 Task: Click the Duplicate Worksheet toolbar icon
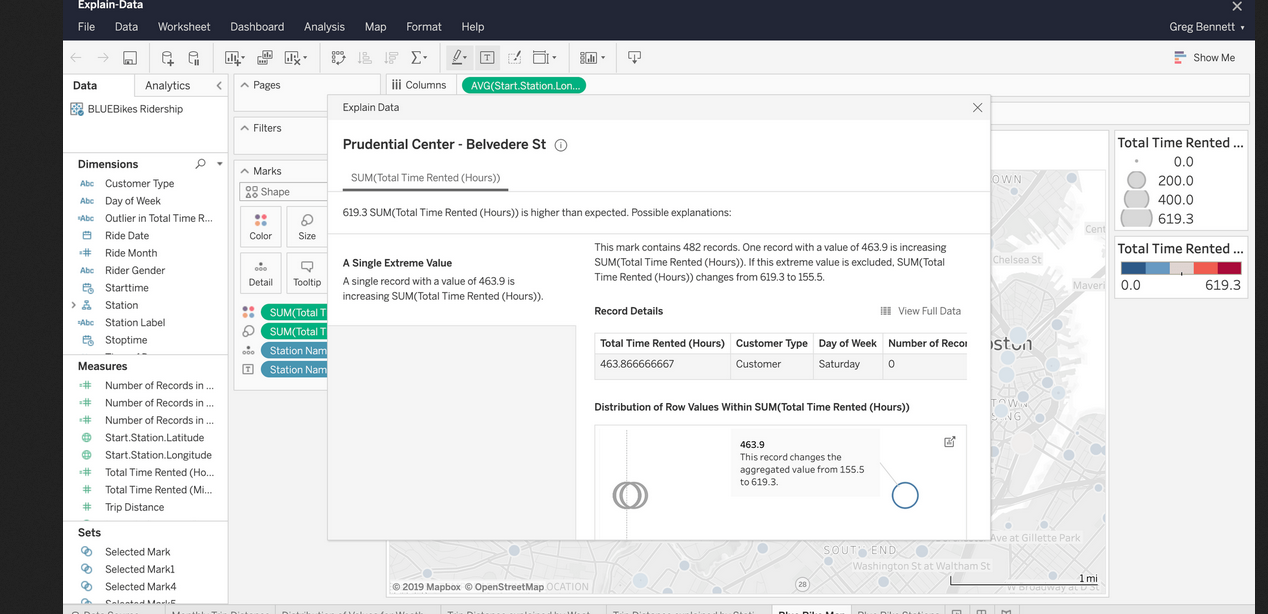[265, 58]
